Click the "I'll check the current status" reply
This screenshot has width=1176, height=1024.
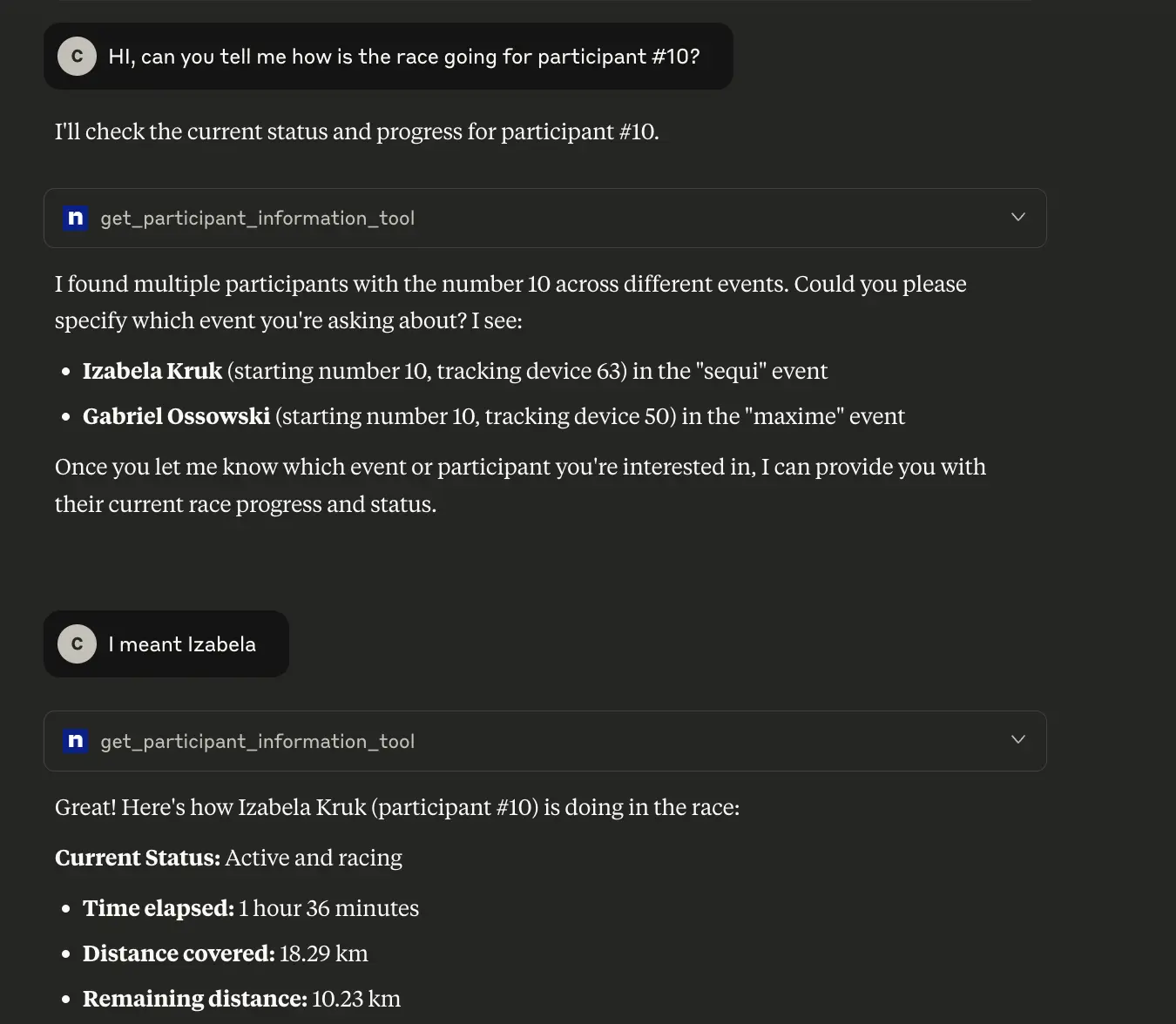click(356, 131)
